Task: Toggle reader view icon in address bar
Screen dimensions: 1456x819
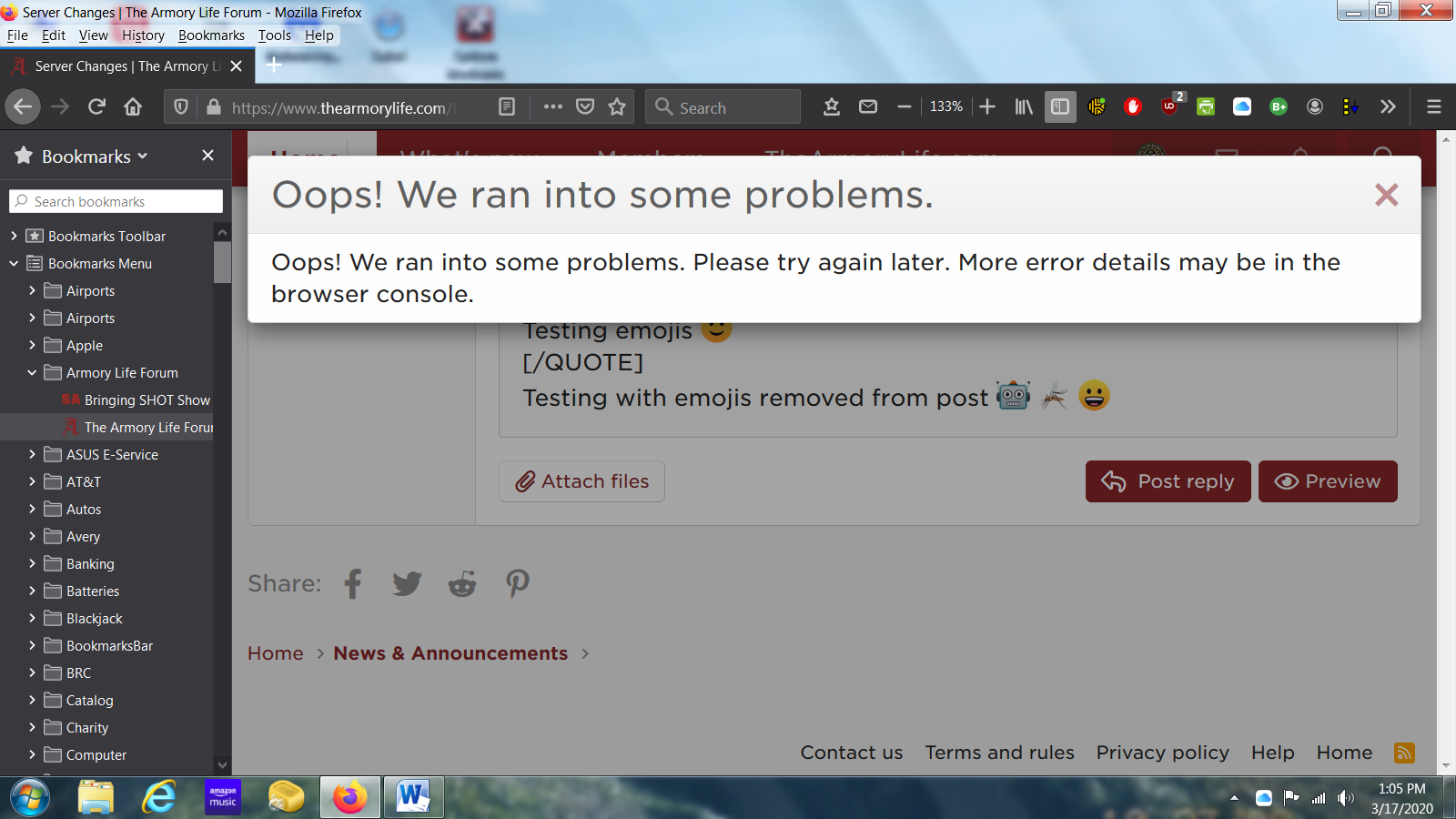Action: pos(507,107)
